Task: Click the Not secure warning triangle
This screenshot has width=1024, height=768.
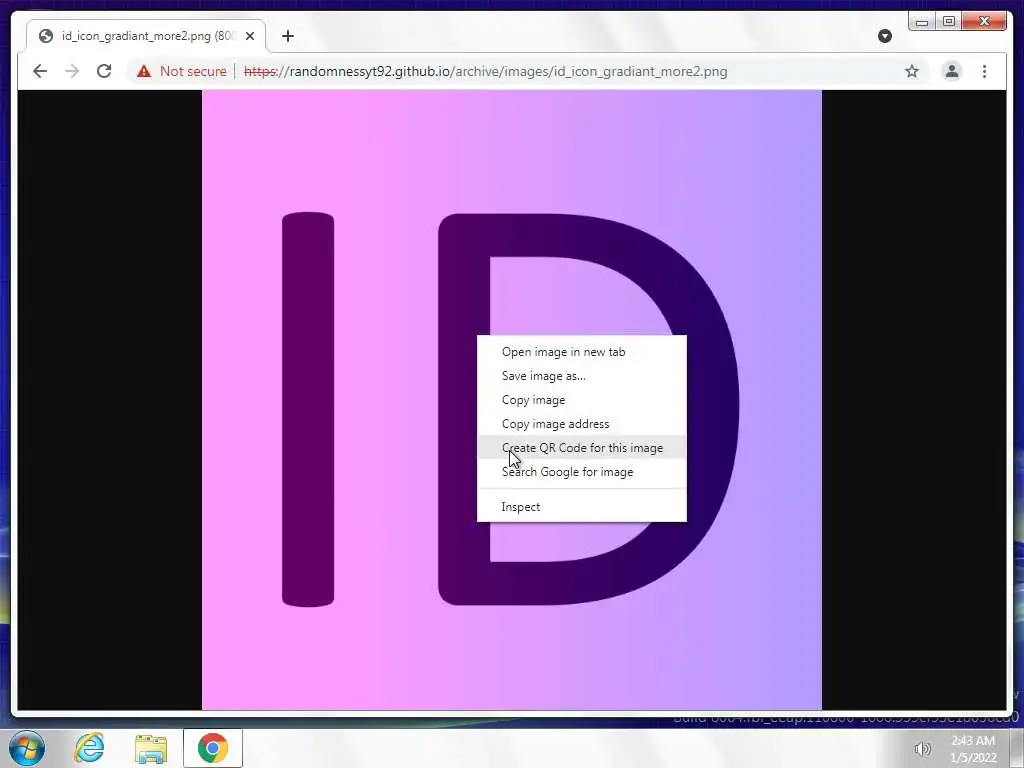Action: 144,71
